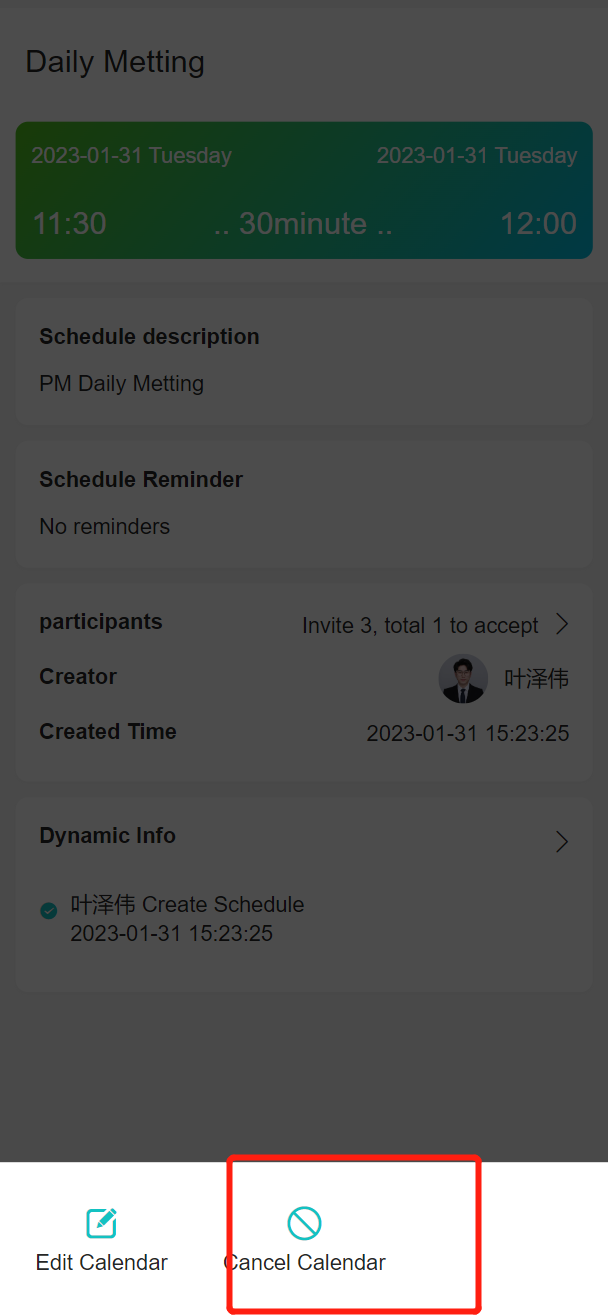
Task: Select the Cancel Calendar label
Action: click(x=304, y=1262)
